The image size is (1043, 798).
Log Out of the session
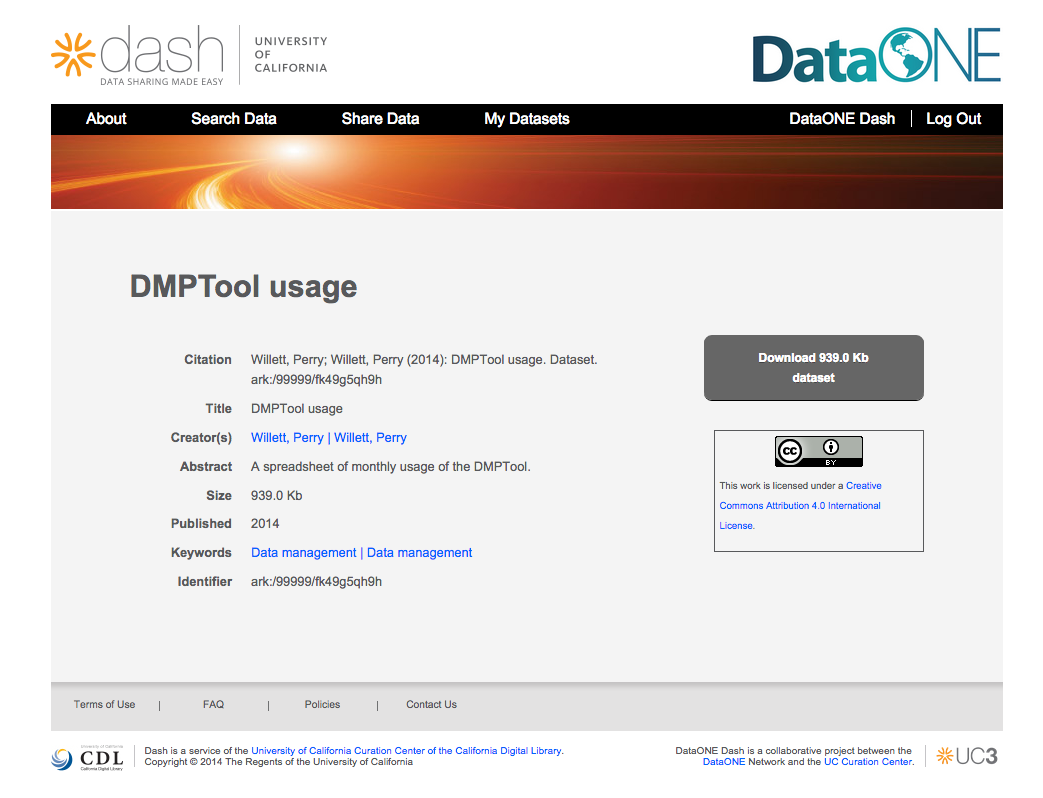(954, 119)
